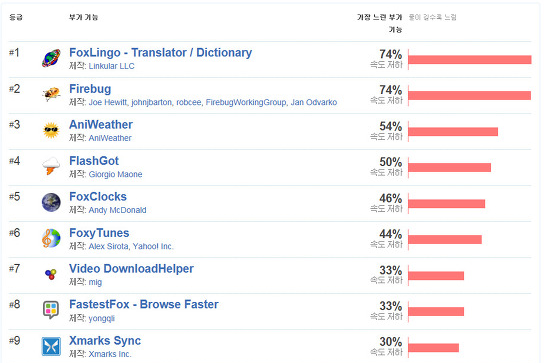Open the FoxLingo - Translator / Dictionary link
This screenshot has width=544, height=363.
pyautogui.click(x=160, y=52)
